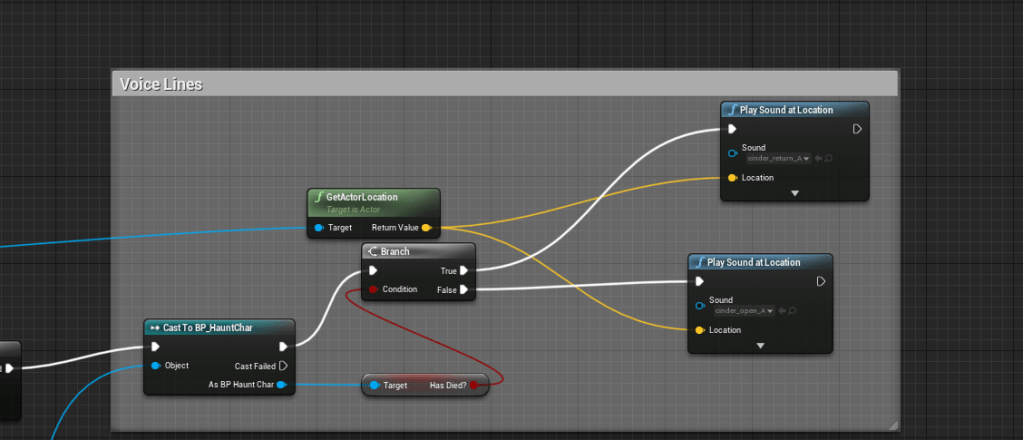1023x440 pixels.
Task: Expand the upper Play Sound at Location node
Action: click(x=795, y=193)
